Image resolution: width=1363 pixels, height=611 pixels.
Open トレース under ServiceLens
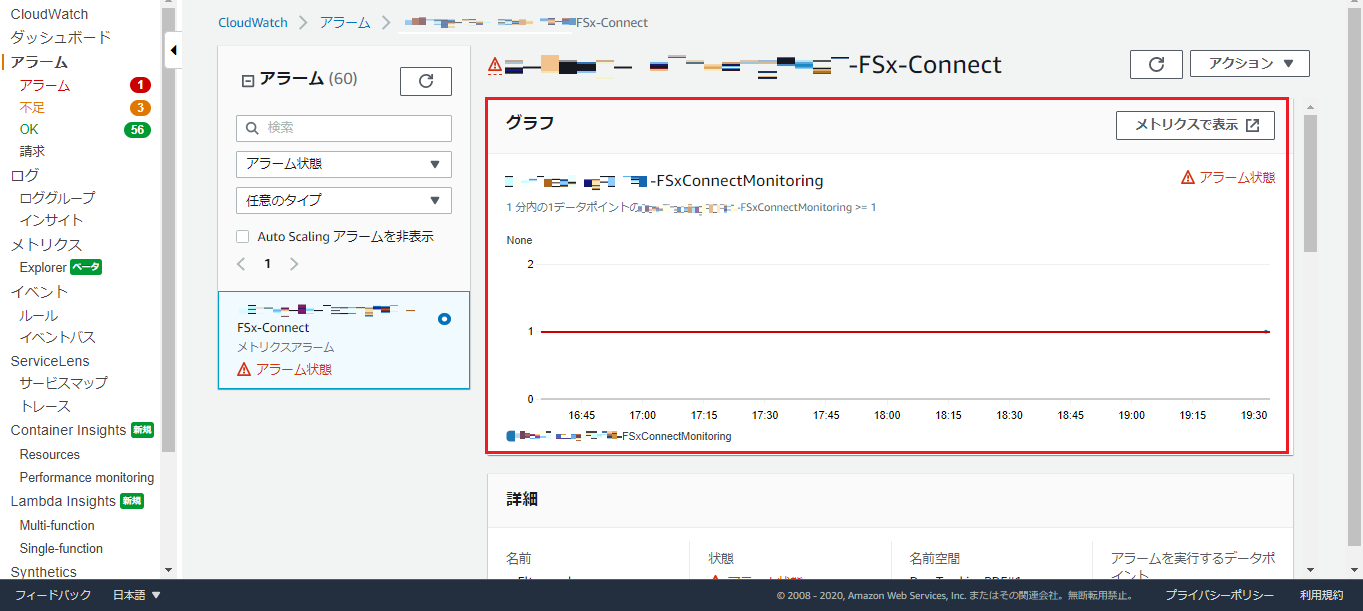(x=45, y=407)
